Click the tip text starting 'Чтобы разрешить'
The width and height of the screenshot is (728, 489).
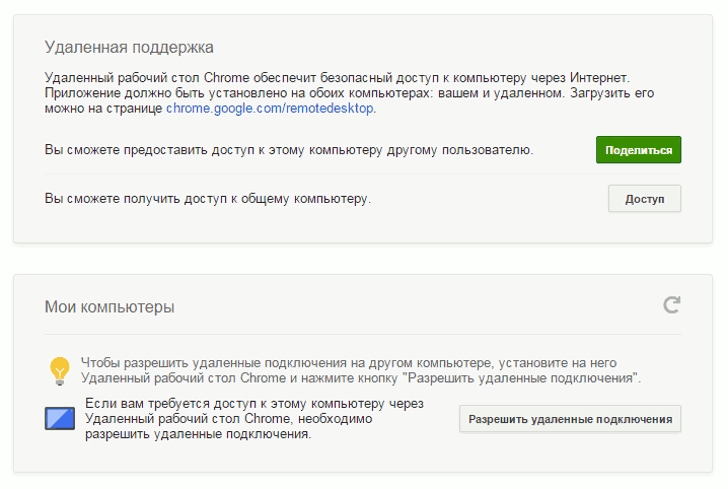(x=348, y=362)
